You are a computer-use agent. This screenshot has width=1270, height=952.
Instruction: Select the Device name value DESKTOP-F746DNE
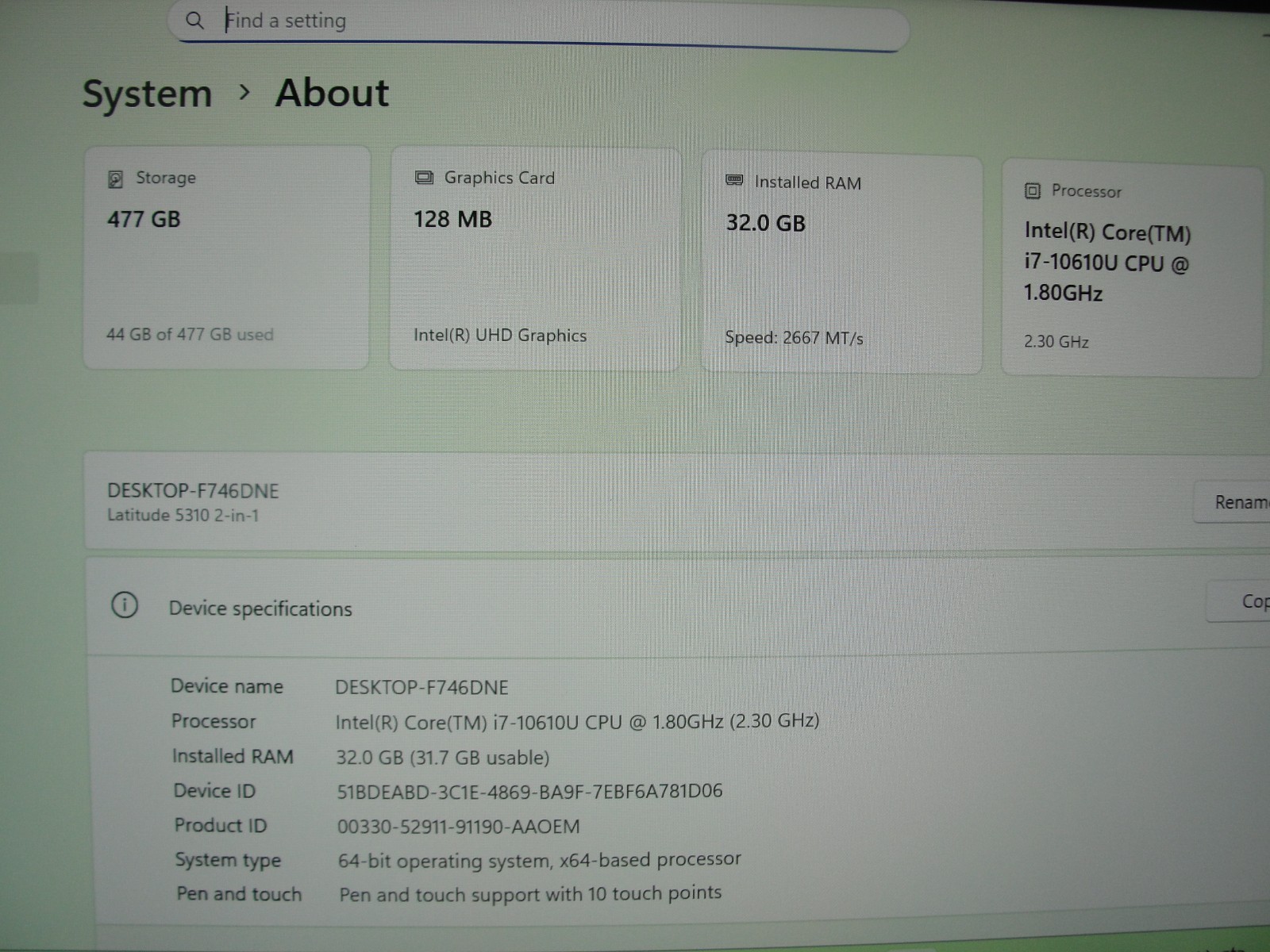[421, 688]
